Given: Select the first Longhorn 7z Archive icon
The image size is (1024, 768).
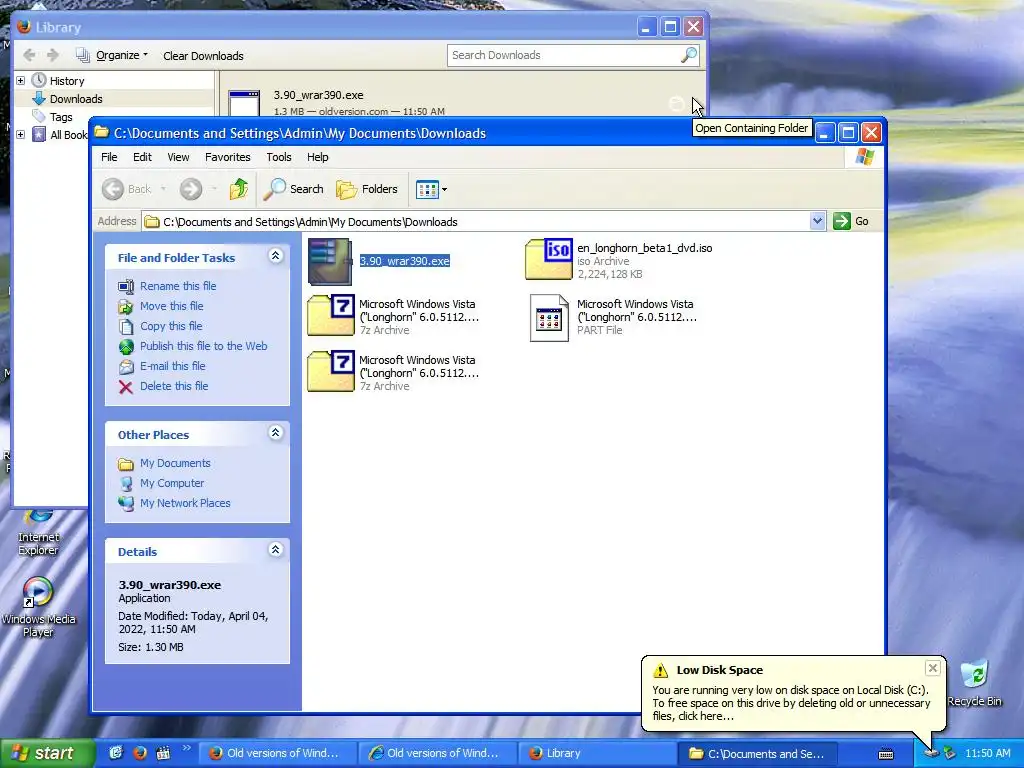Looking at the screenshot, I should click(x=330, y=315).
